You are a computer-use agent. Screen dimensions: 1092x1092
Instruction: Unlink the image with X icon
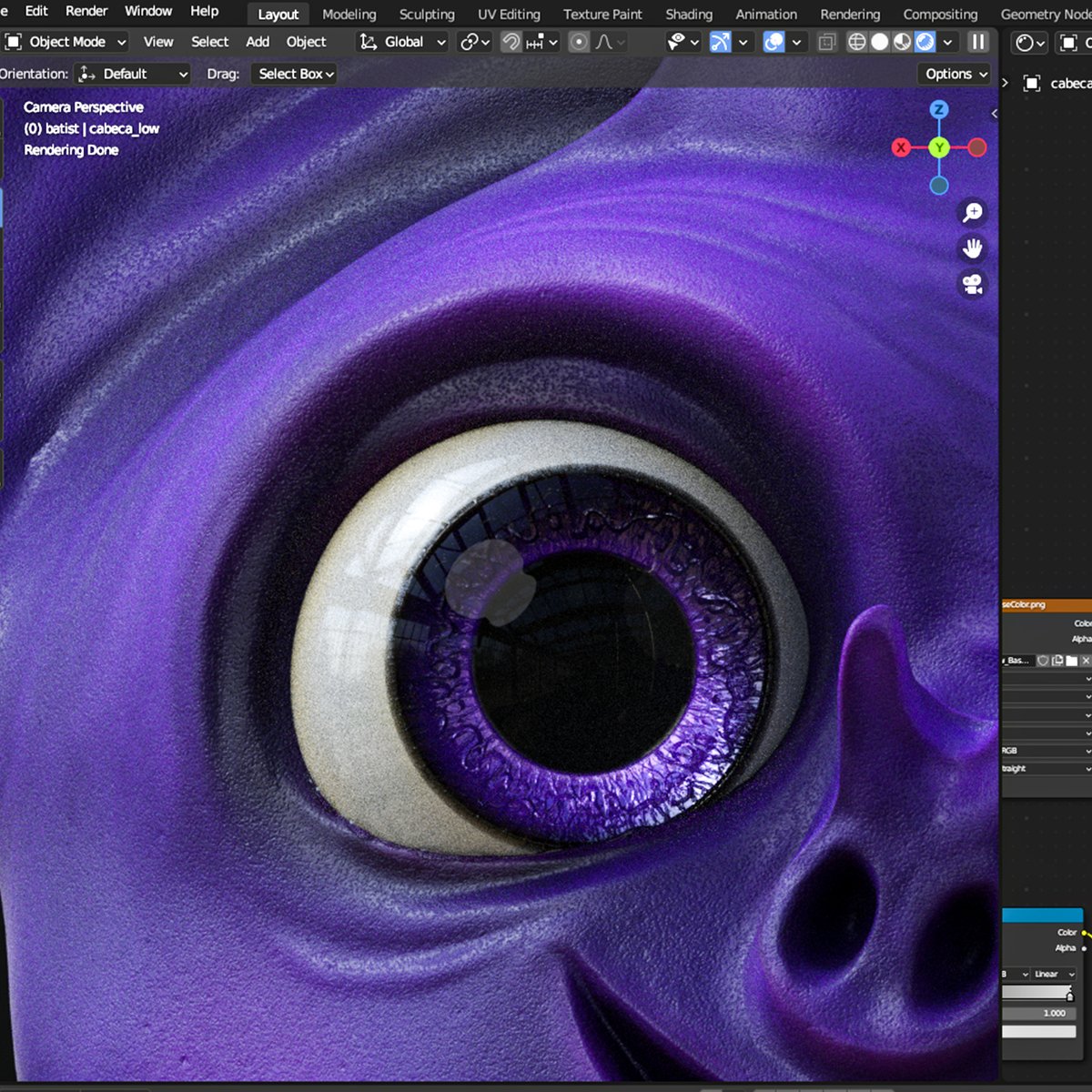tap(1085, 660)
